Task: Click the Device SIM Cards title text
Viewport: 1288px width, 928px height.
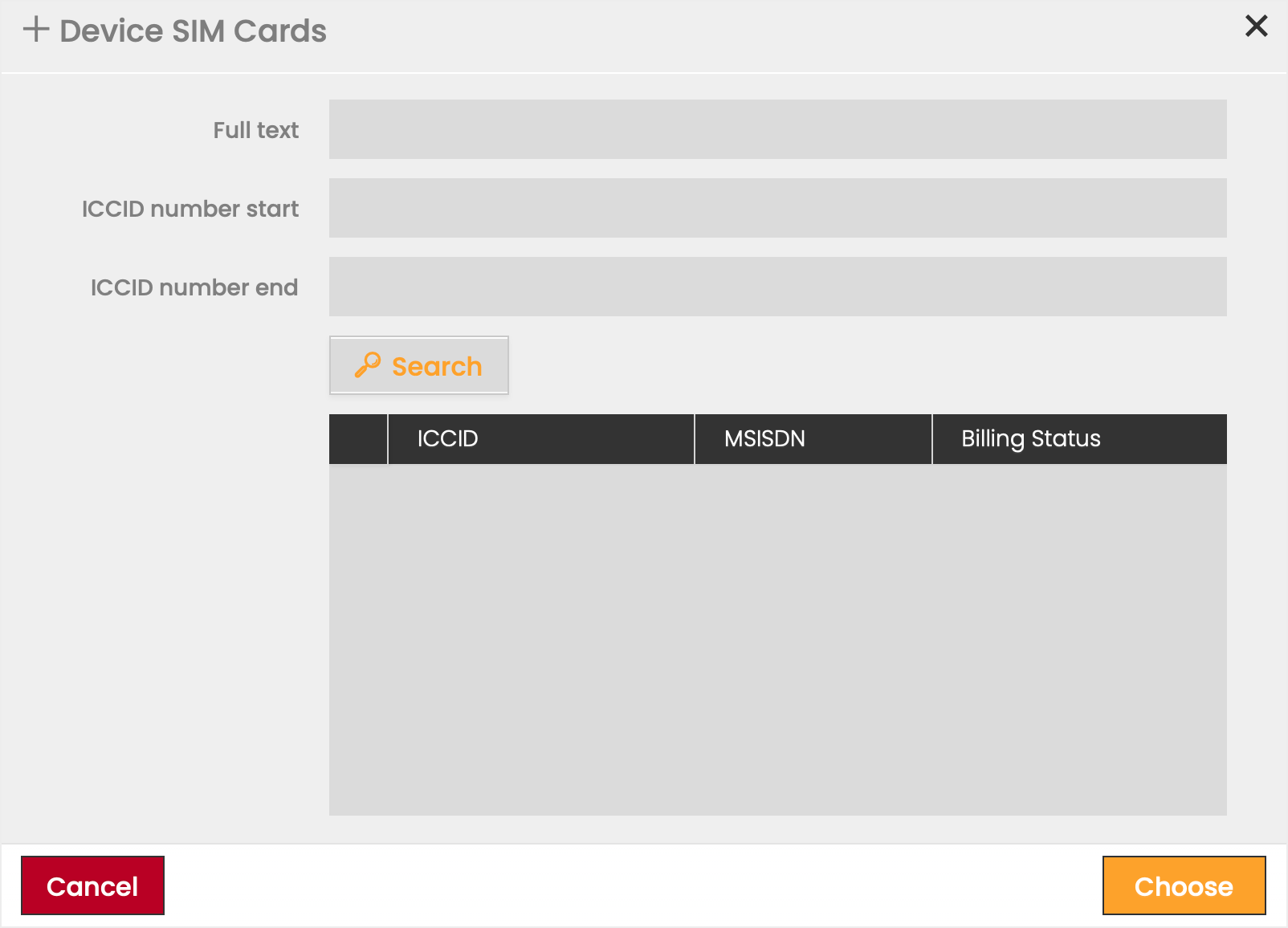Action: click(x=193, y=31)
